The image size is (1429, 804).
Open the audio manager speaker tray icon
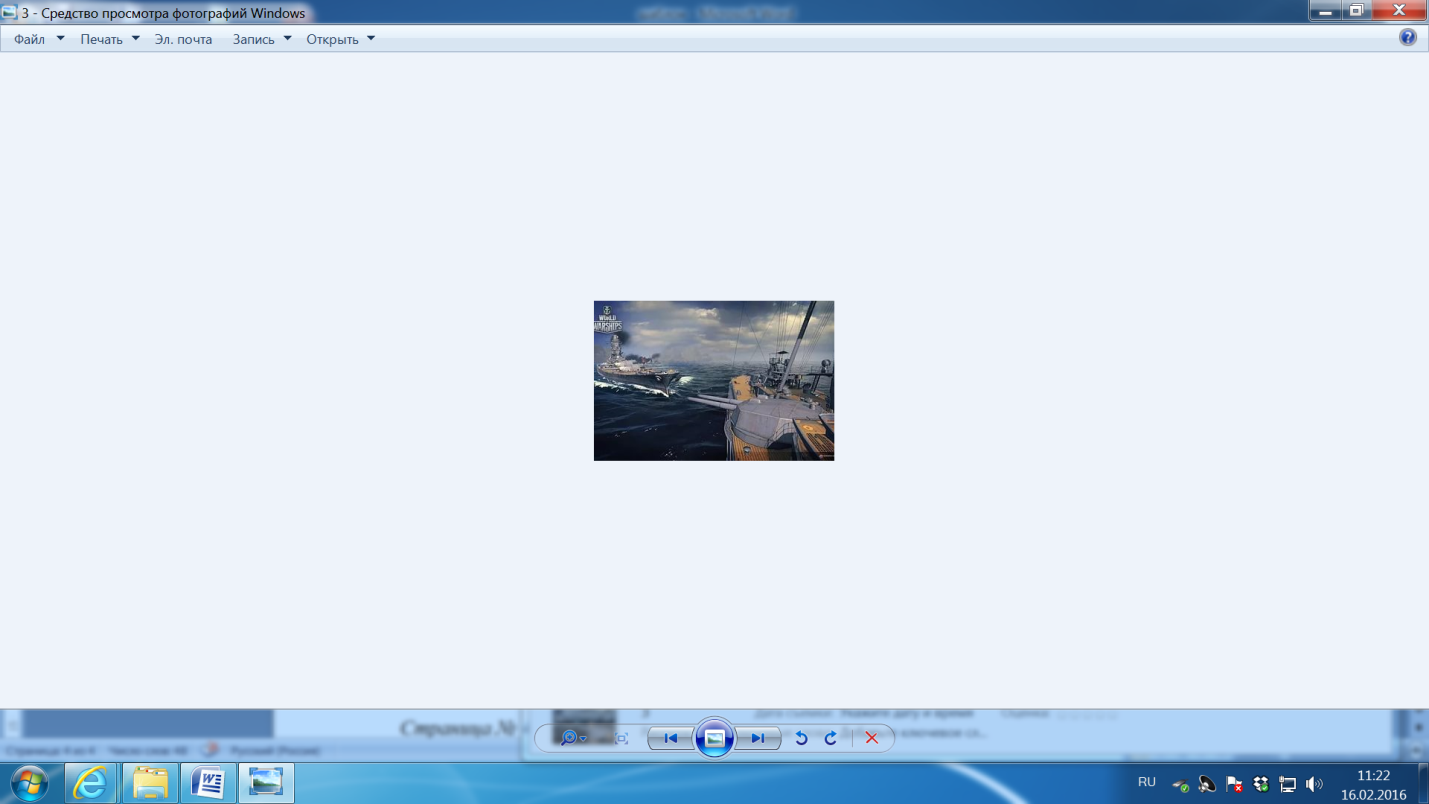pyautogui.click(x=1207, y=785)
